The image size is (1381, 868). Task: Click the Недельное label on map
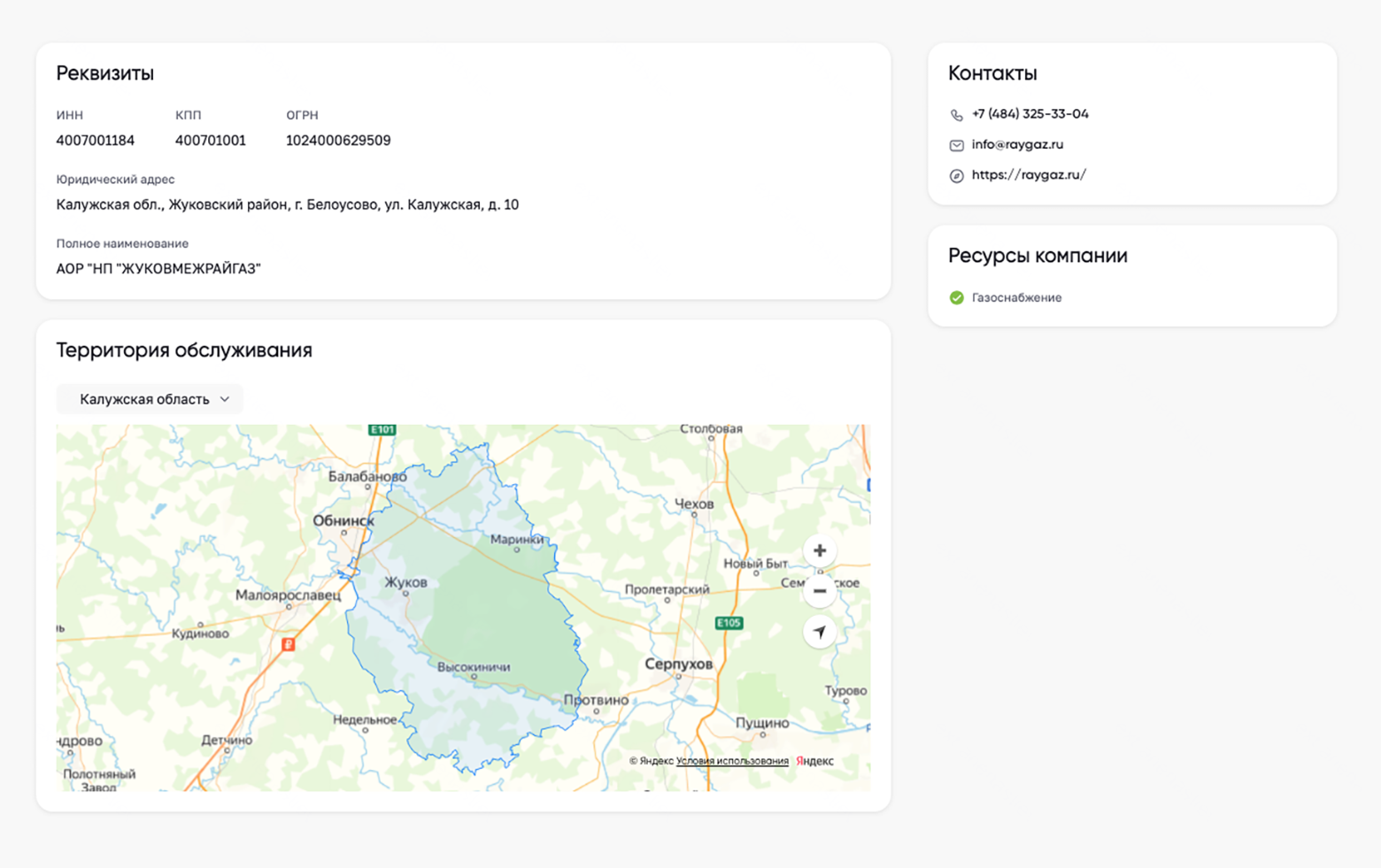click(365, 719)
